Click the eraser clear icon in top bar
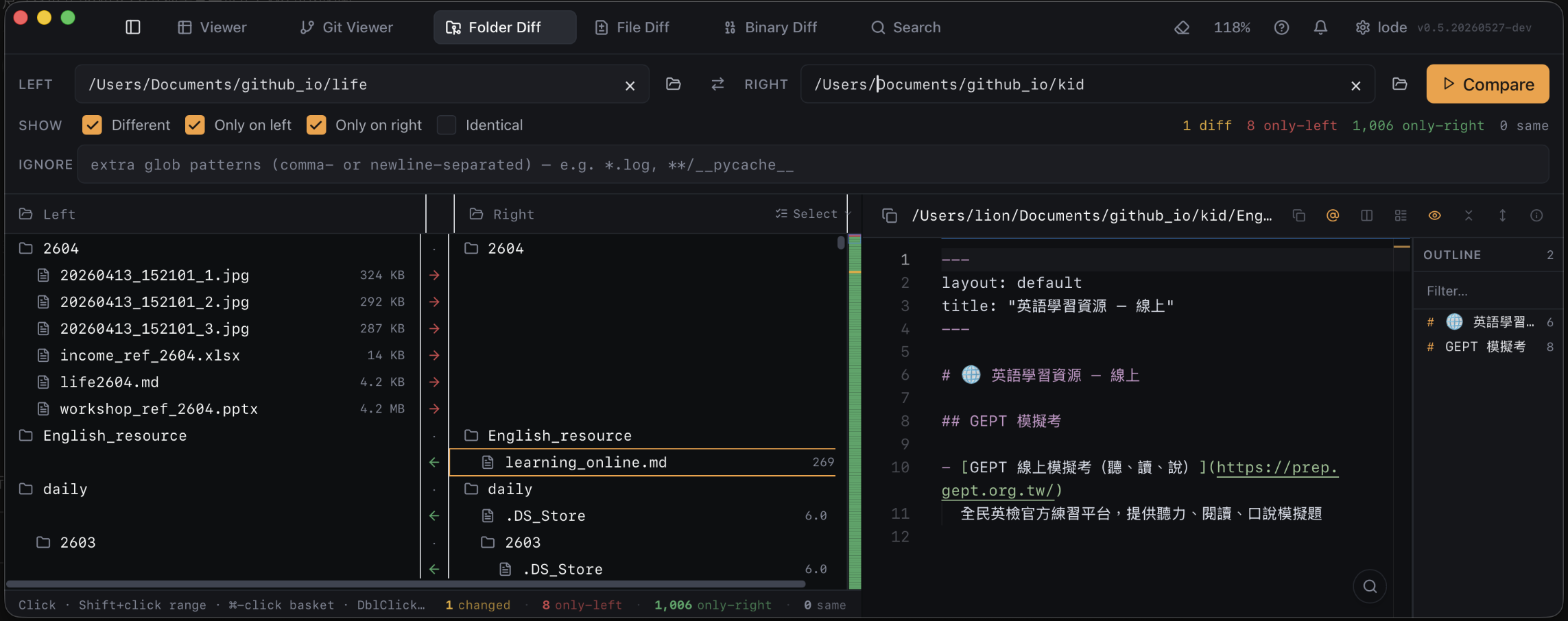 pyautogui.click(x=1182, y=27)
